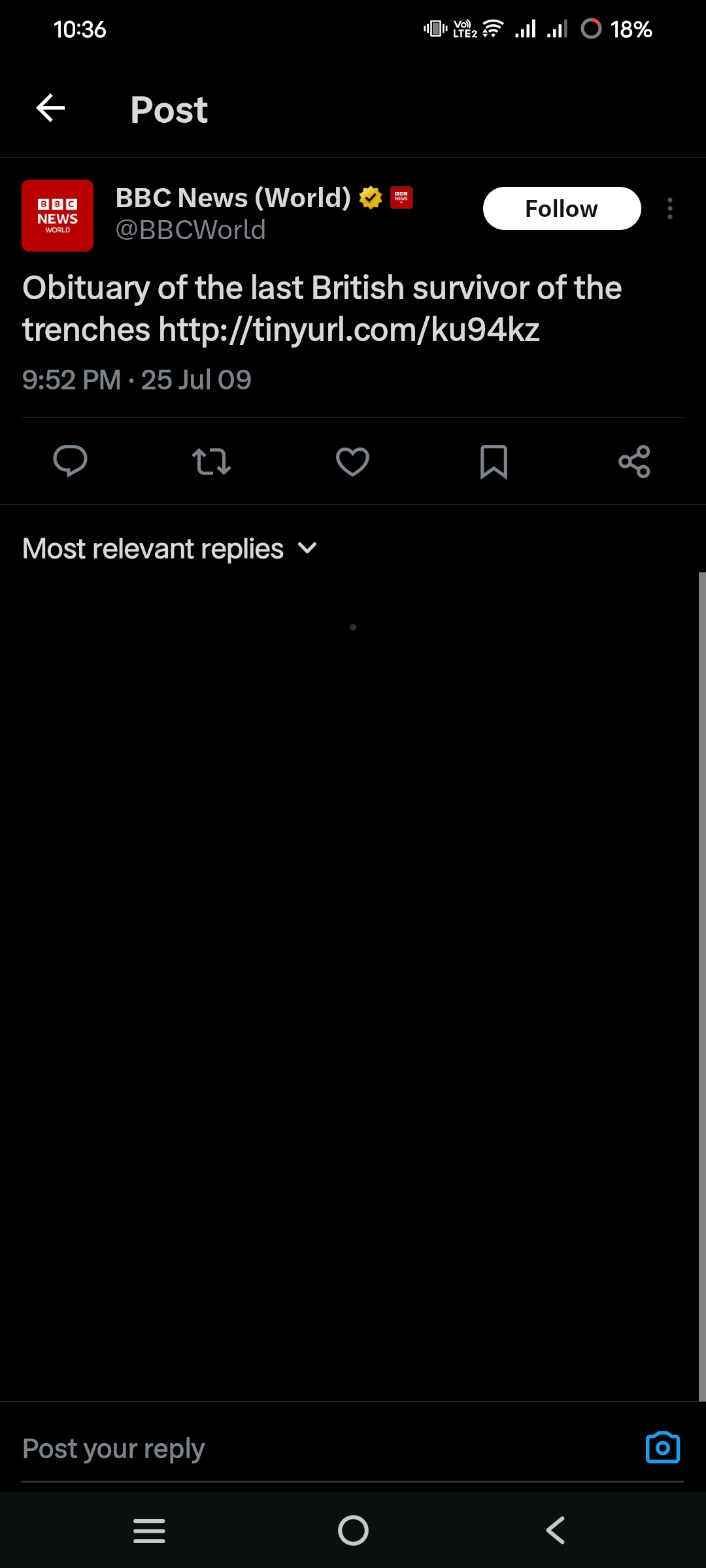706x1568 pixels.
Task: Open recent apps from the navigation bar
Action: [x=149, y=1530]
